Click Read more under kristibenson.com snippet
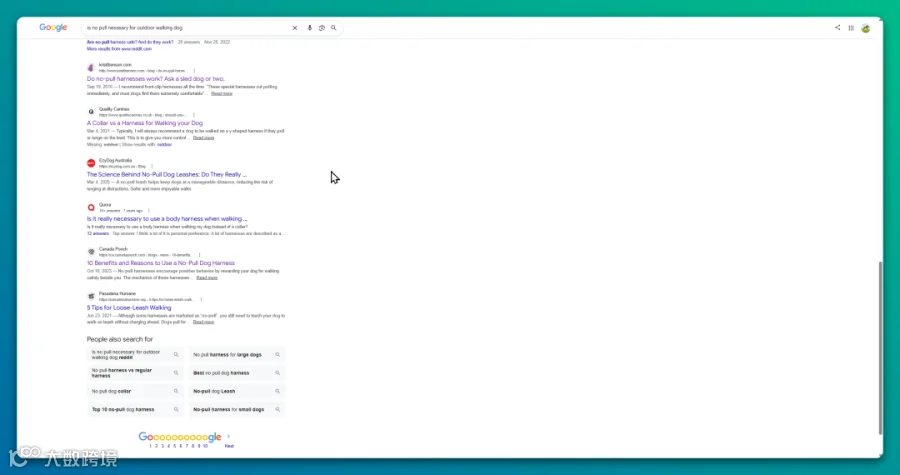 point(222,94)
